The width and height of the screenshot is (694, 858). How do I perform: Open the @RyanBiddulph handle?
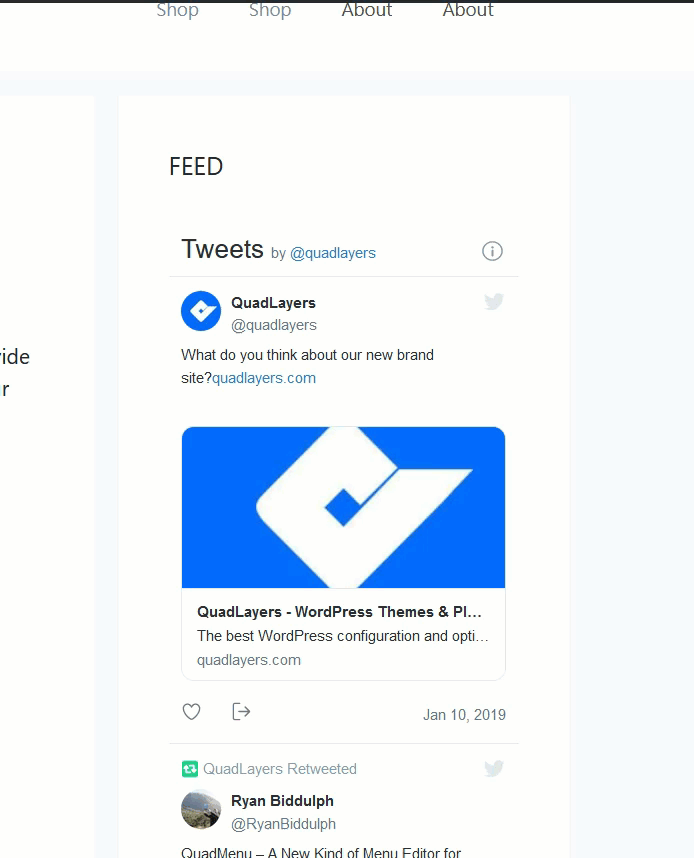(283, 824)
